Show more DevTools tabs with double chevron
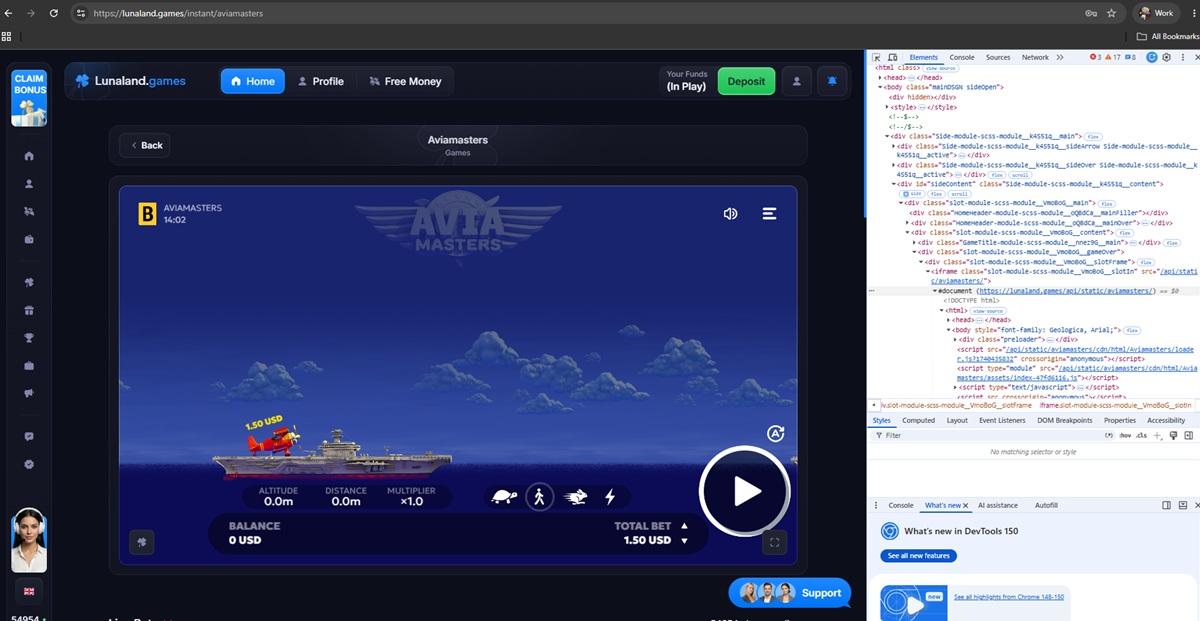Screen dimensions: 1200x621 (1061, 58)
